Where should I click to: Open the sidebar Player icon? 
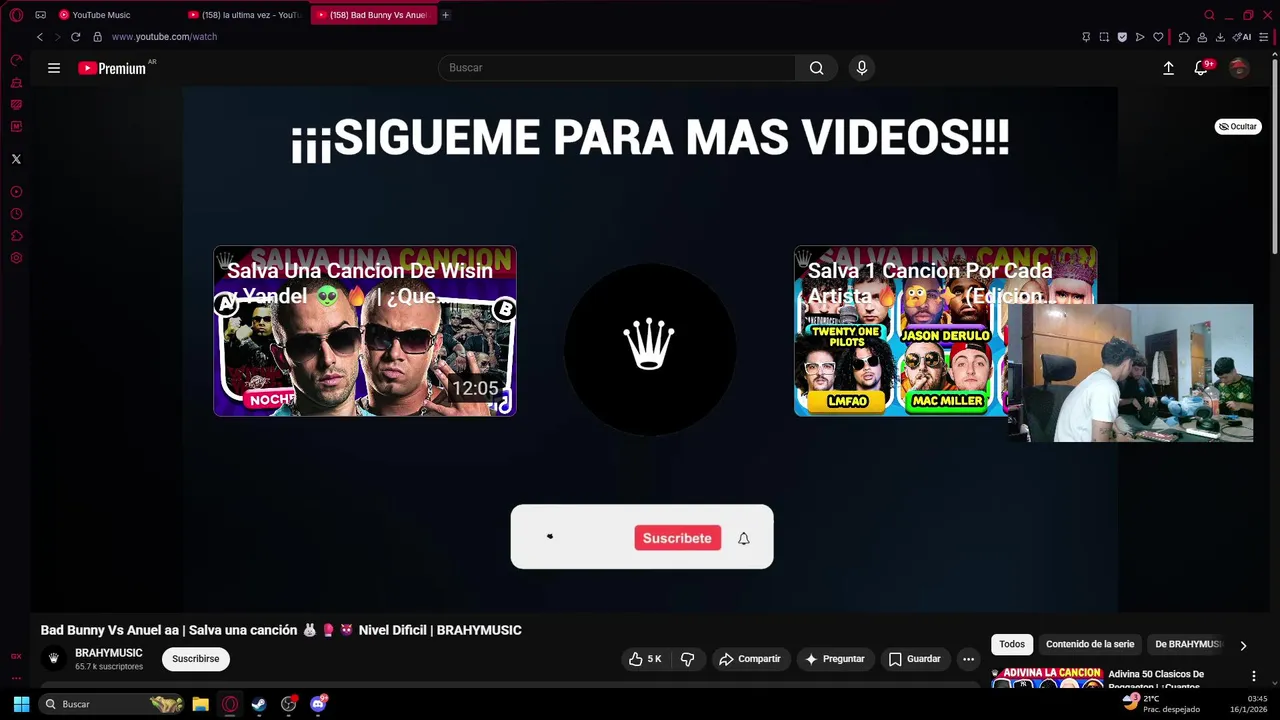tap(16, 192)
